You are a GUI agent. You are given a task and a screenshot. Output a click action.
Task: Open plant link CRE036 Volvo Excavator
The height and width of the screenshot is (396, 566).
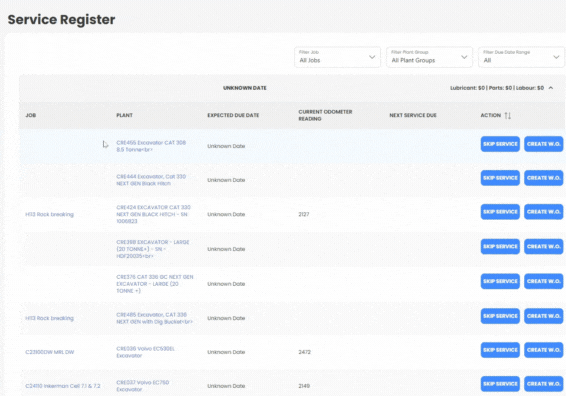pyautogui.click(x=145, y=352)
